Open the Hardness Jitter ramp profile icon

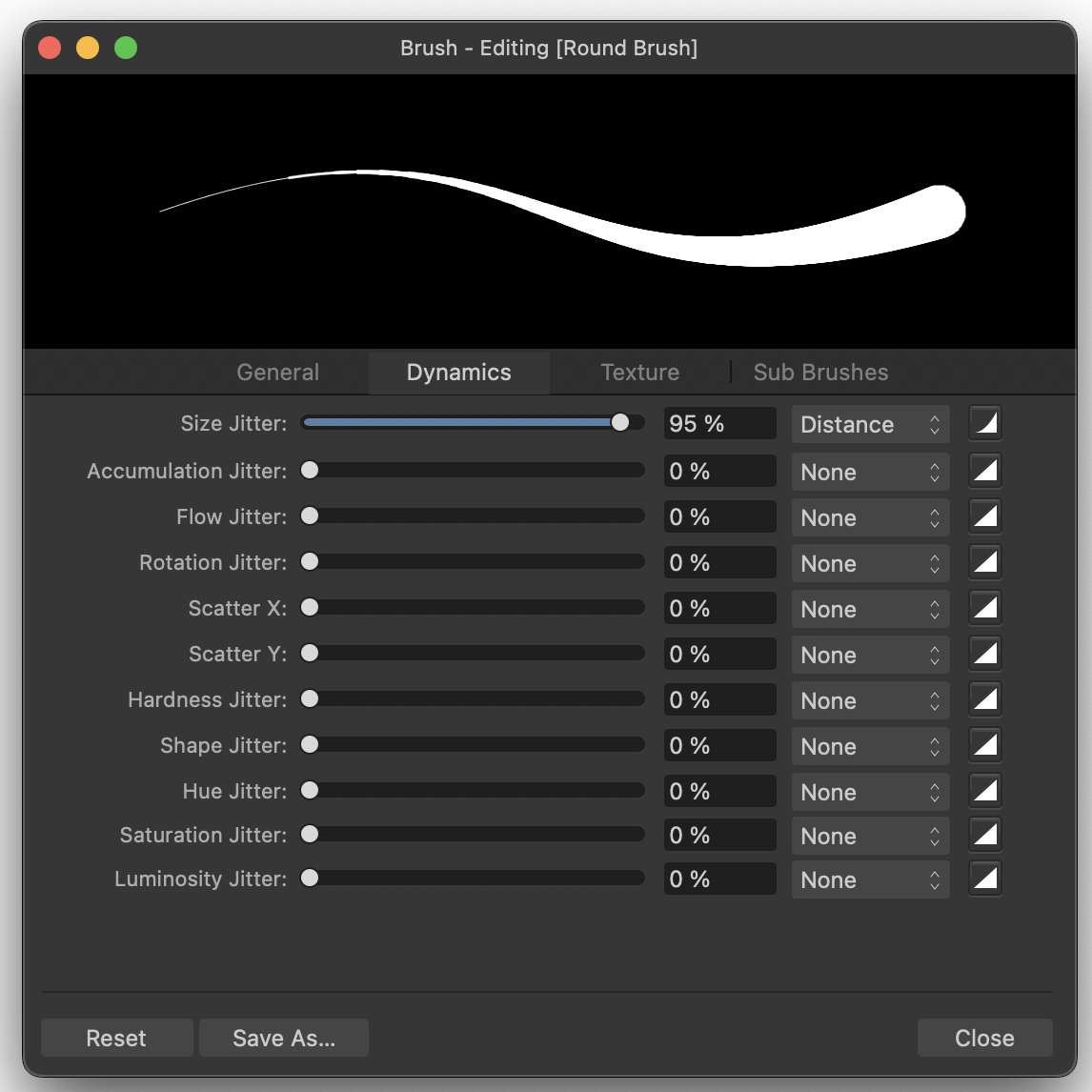coord(984,699)
